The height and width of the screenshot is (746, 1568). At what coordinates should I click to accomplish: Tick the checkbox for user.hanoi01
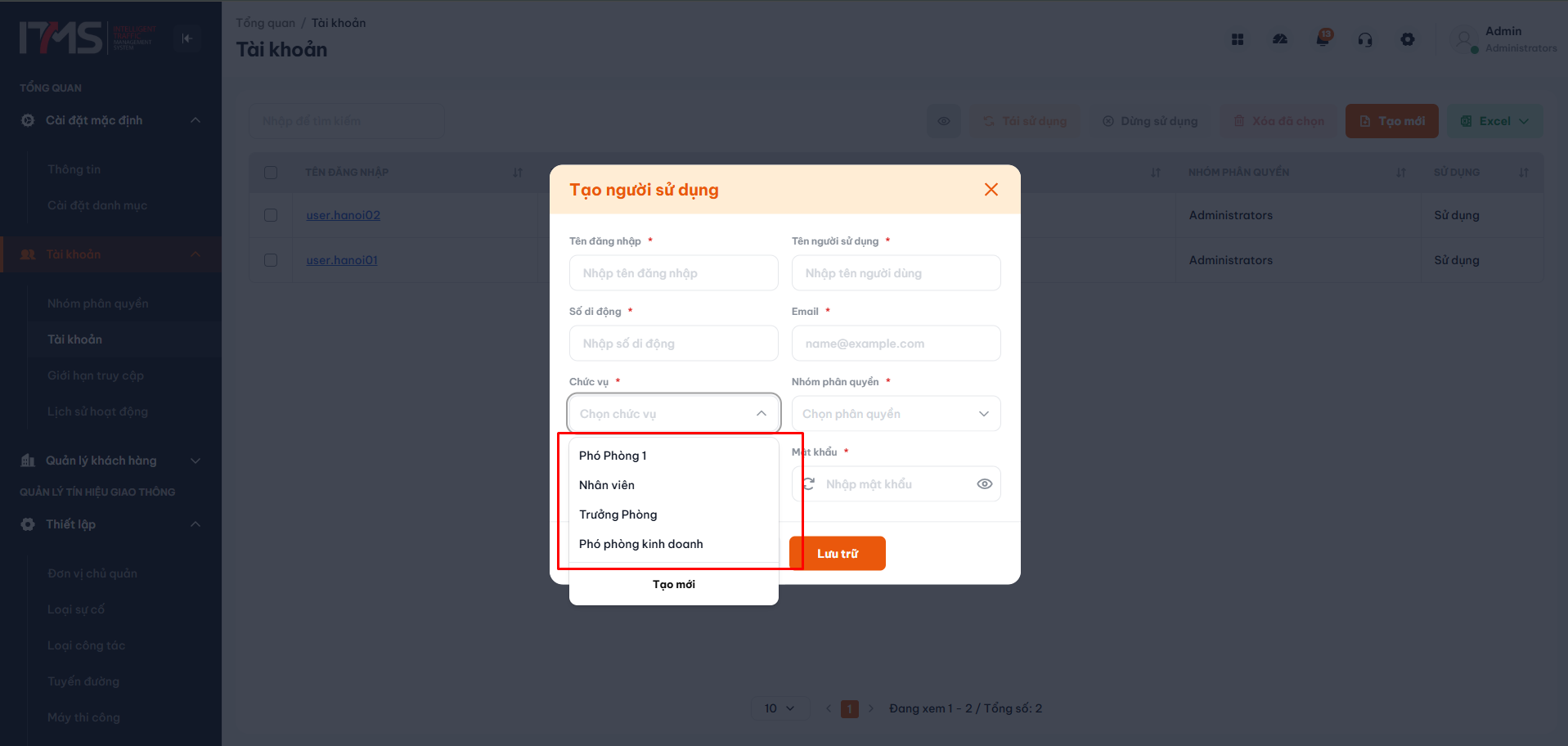271,260
